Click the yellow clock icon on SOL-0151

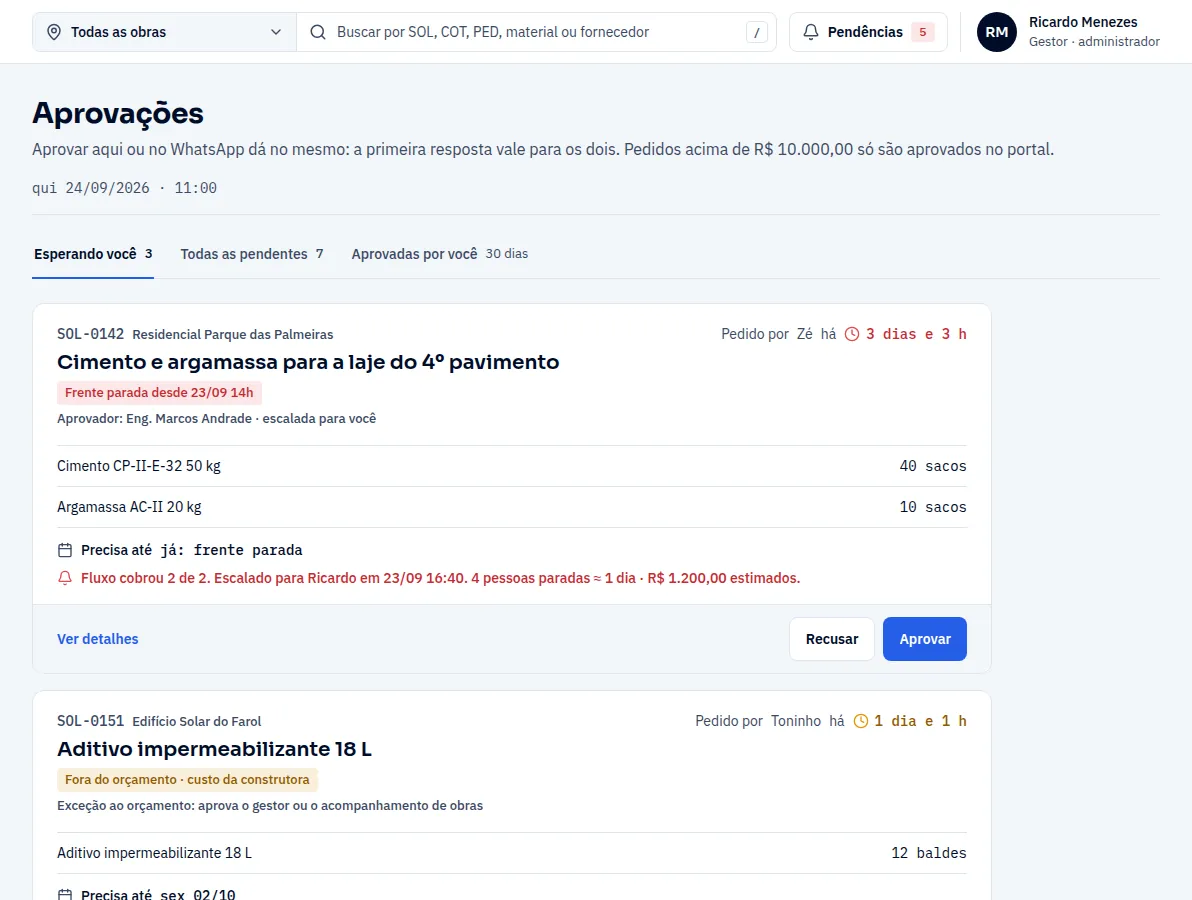coord(861,721)
